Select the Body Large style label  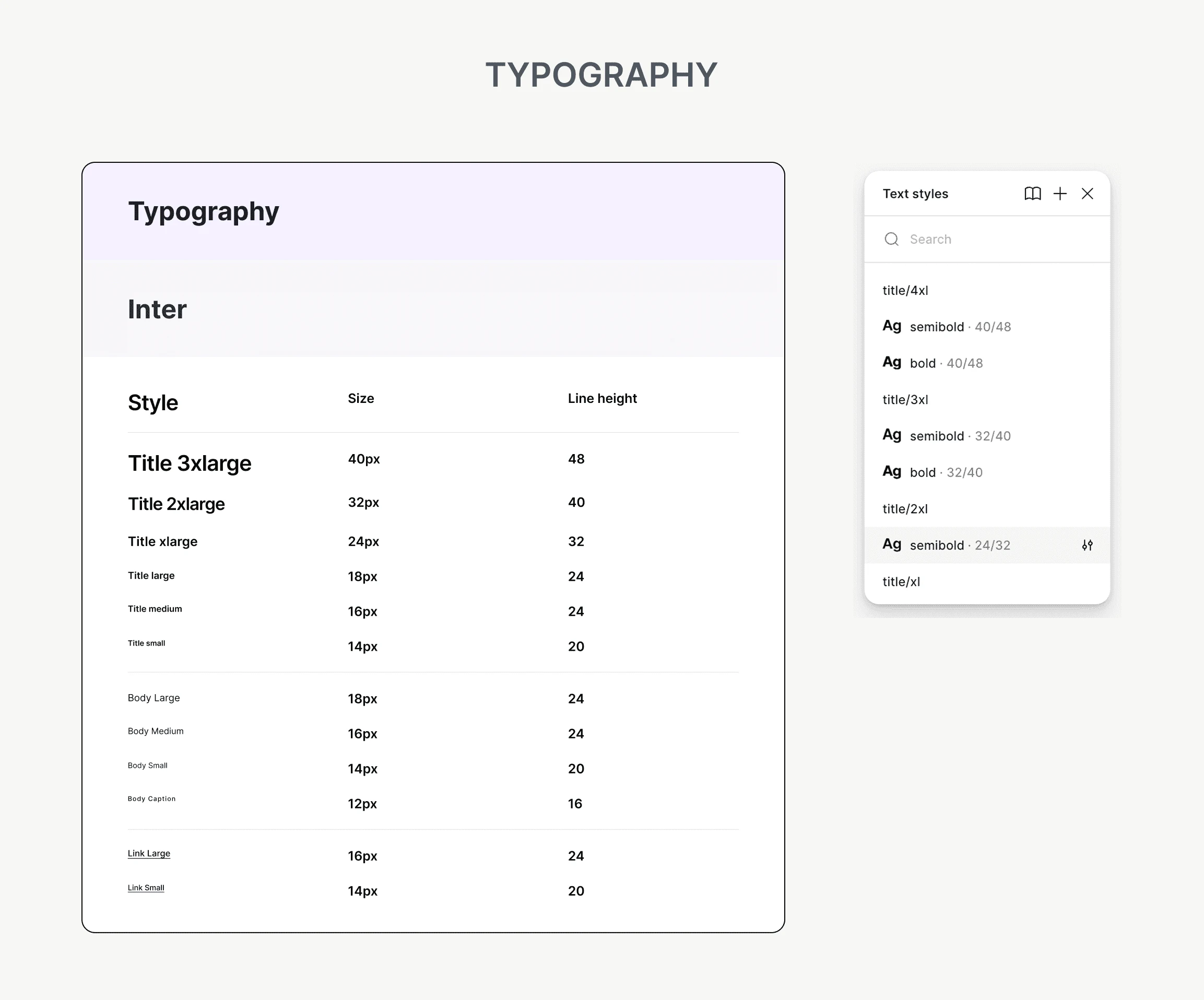tap(154, 697)
